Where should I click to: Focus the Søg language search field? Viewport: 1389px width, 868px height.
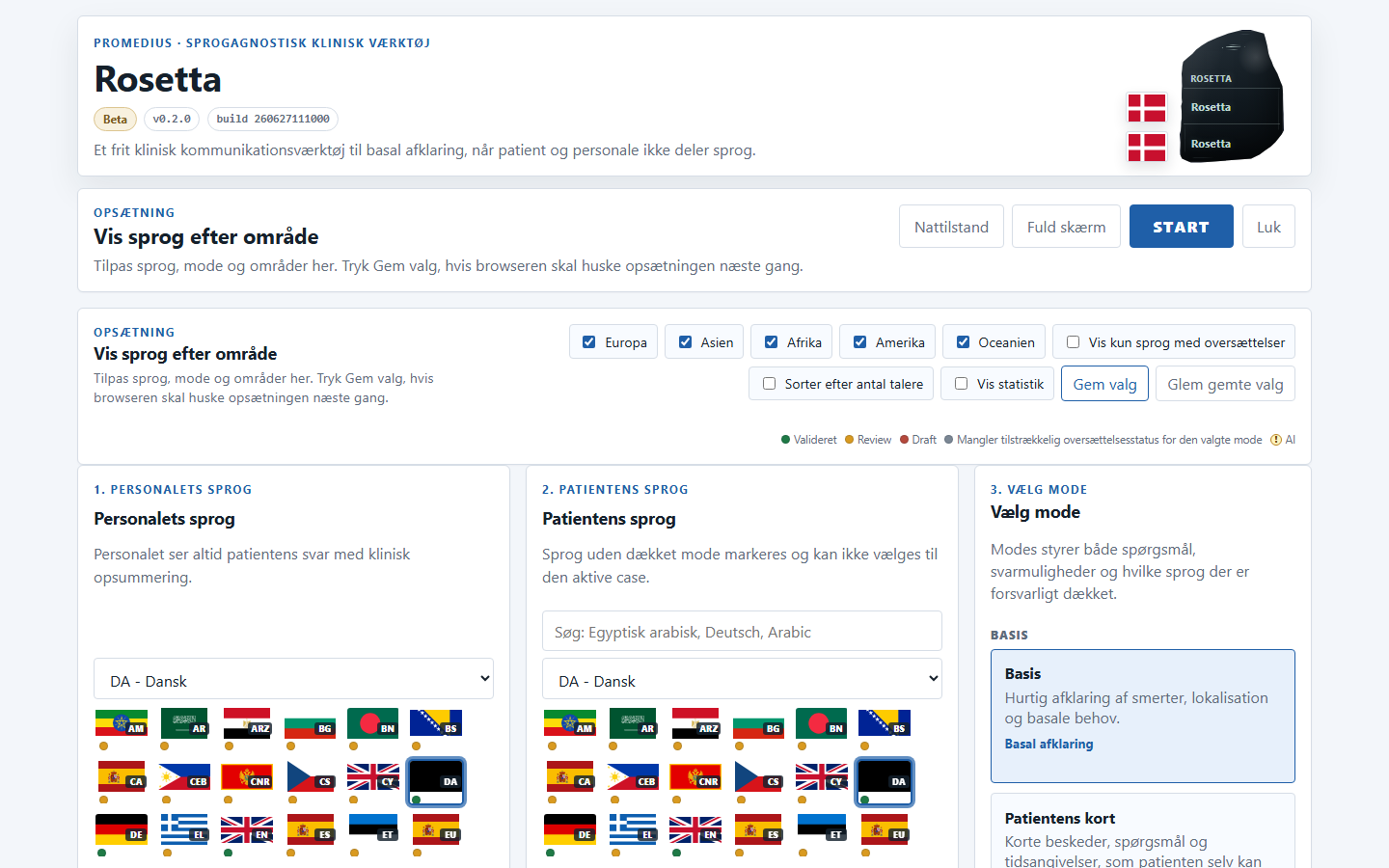coord(742,632)
